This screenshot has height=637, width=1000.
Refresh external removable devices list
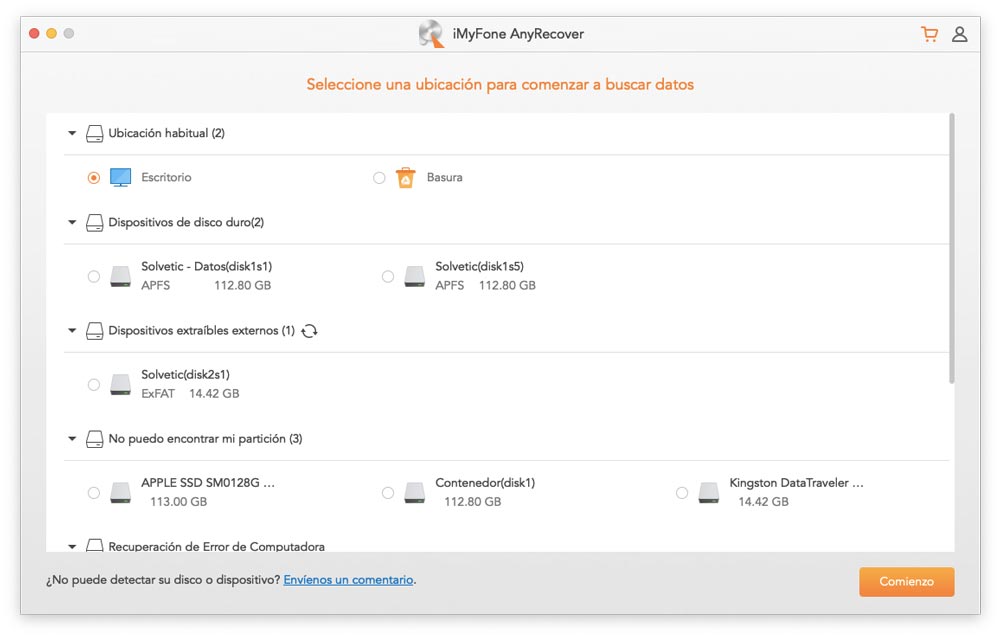coord(309,331)
